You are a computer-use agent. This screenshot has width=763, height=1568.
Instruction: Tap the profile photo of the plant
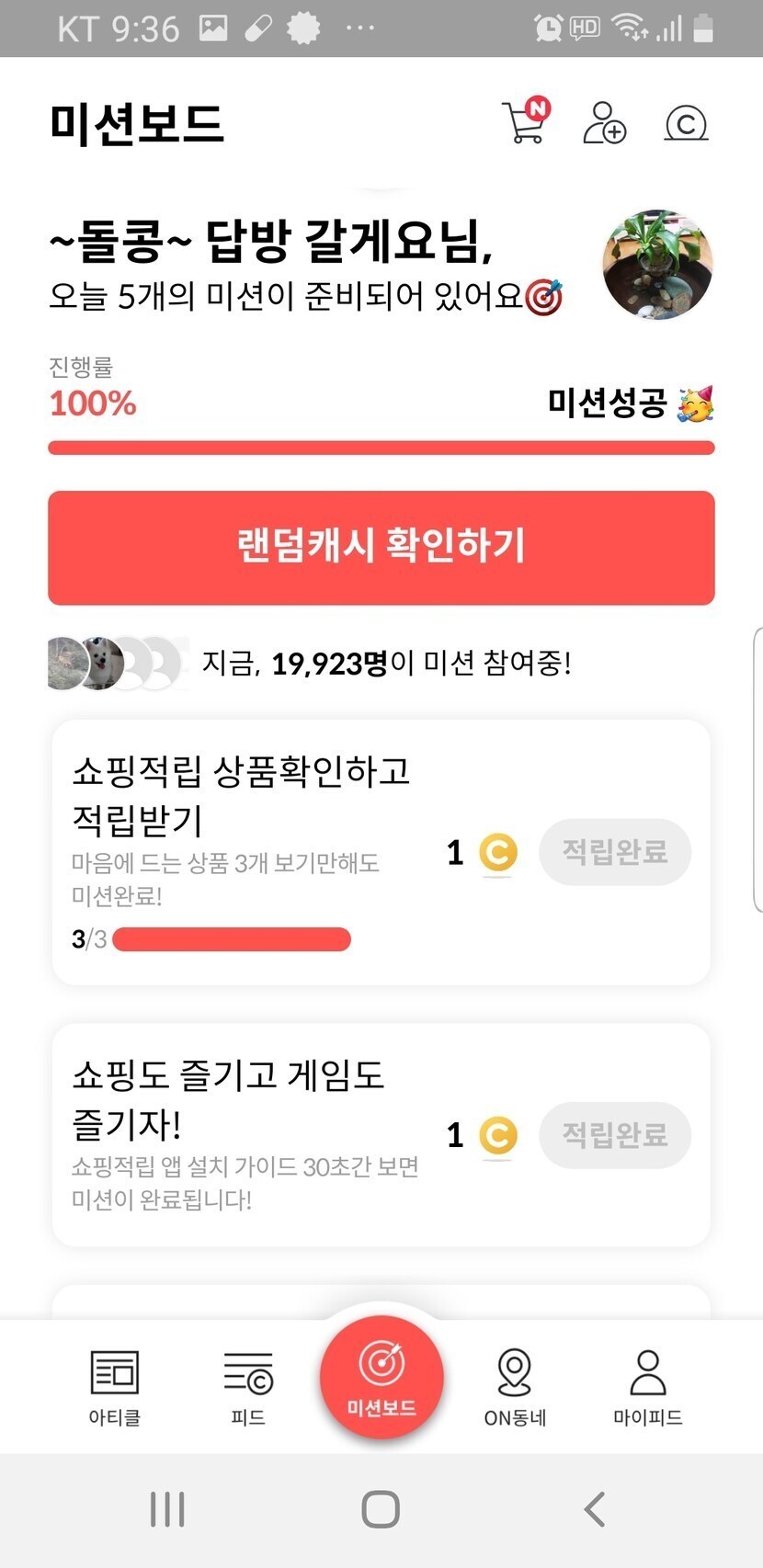point(657,264)
